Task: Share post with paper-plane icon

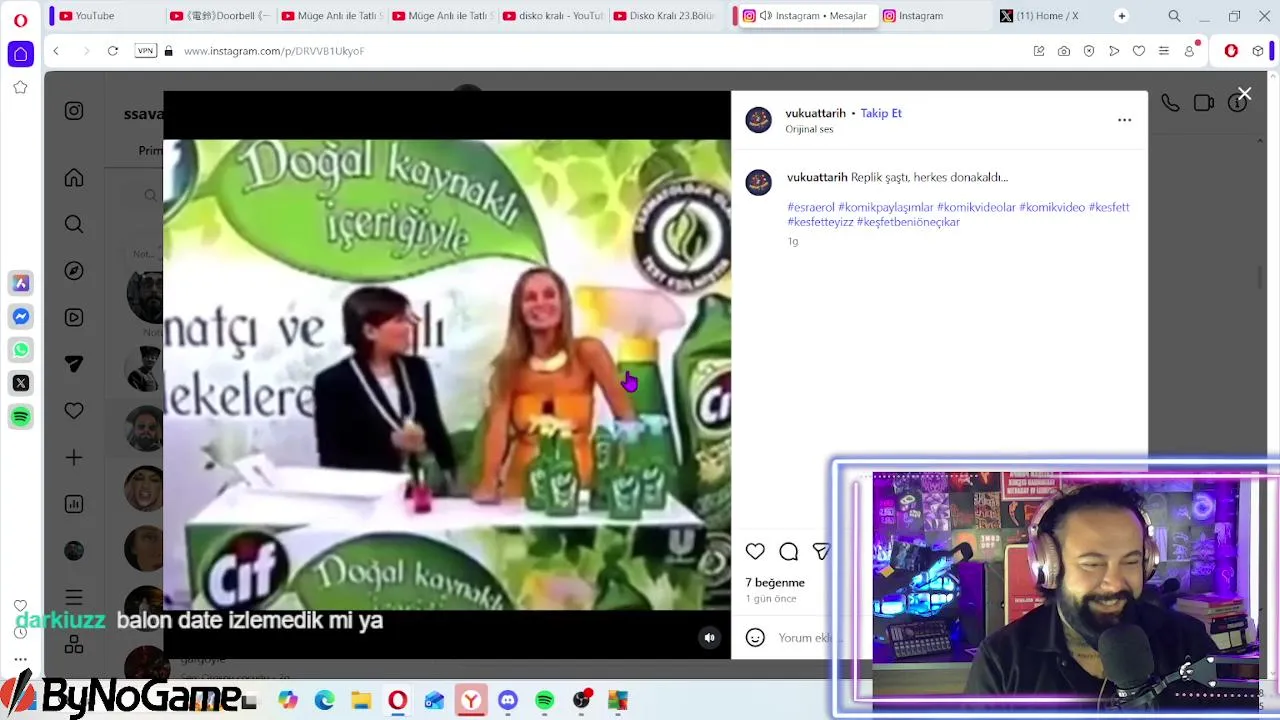Action: [821, 551]
